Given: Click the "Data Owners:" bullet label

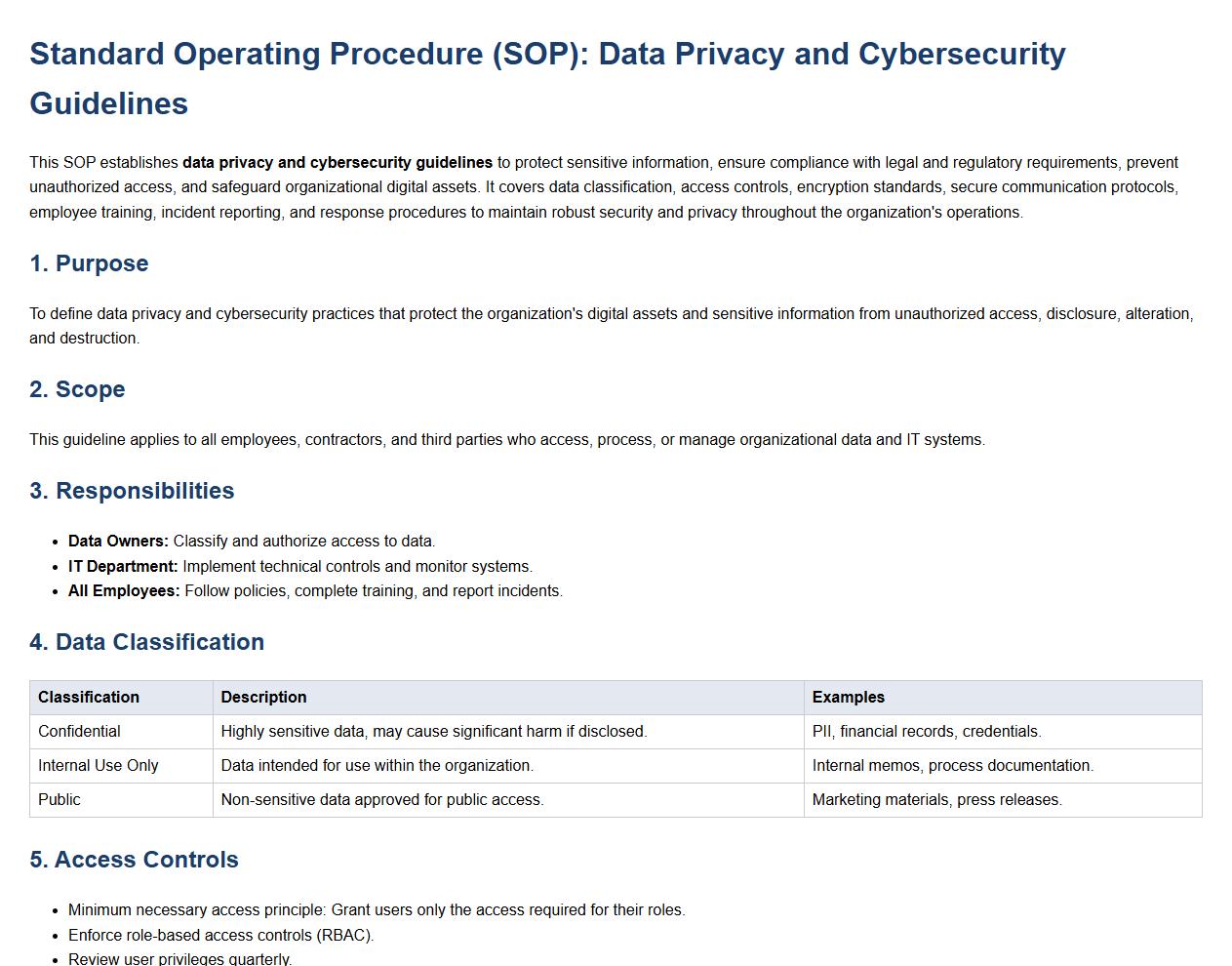Looking at the screenshot, I should coord(118,542).
